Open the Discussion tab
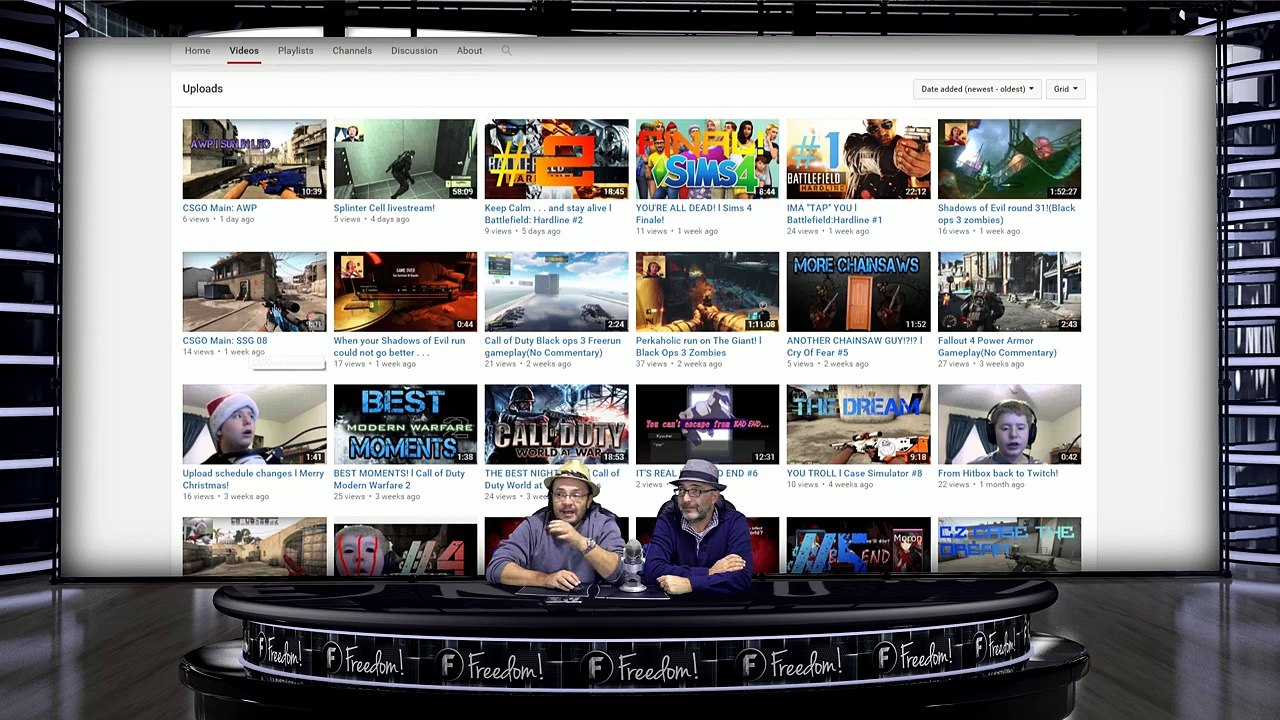1280x720 pixels. [414, 51]
